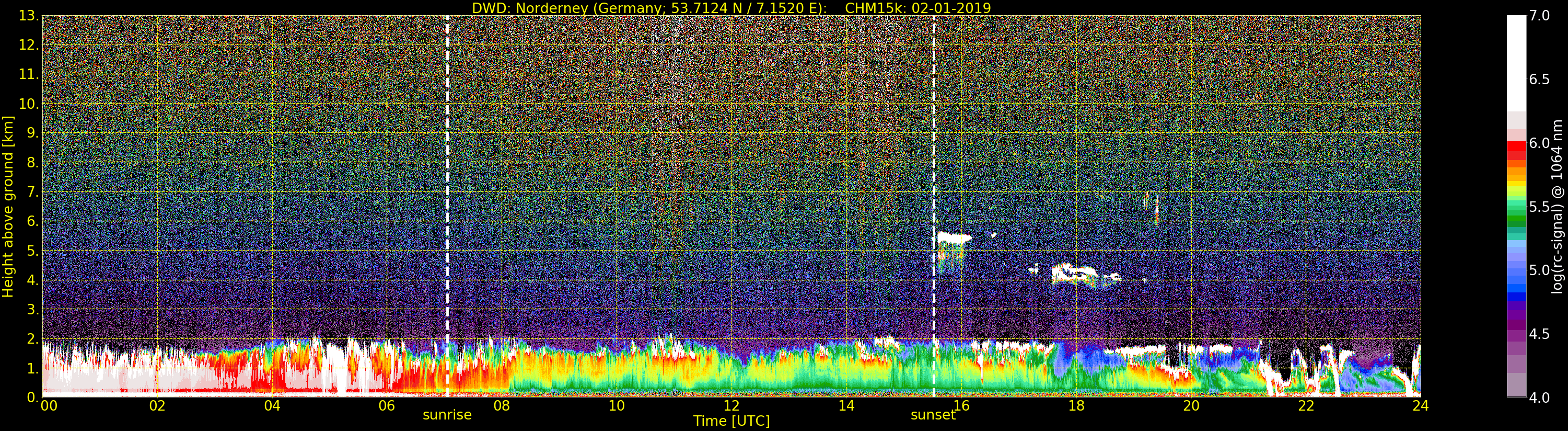Click the colorbar tick label '4.0'

[x=1539, y=398]
